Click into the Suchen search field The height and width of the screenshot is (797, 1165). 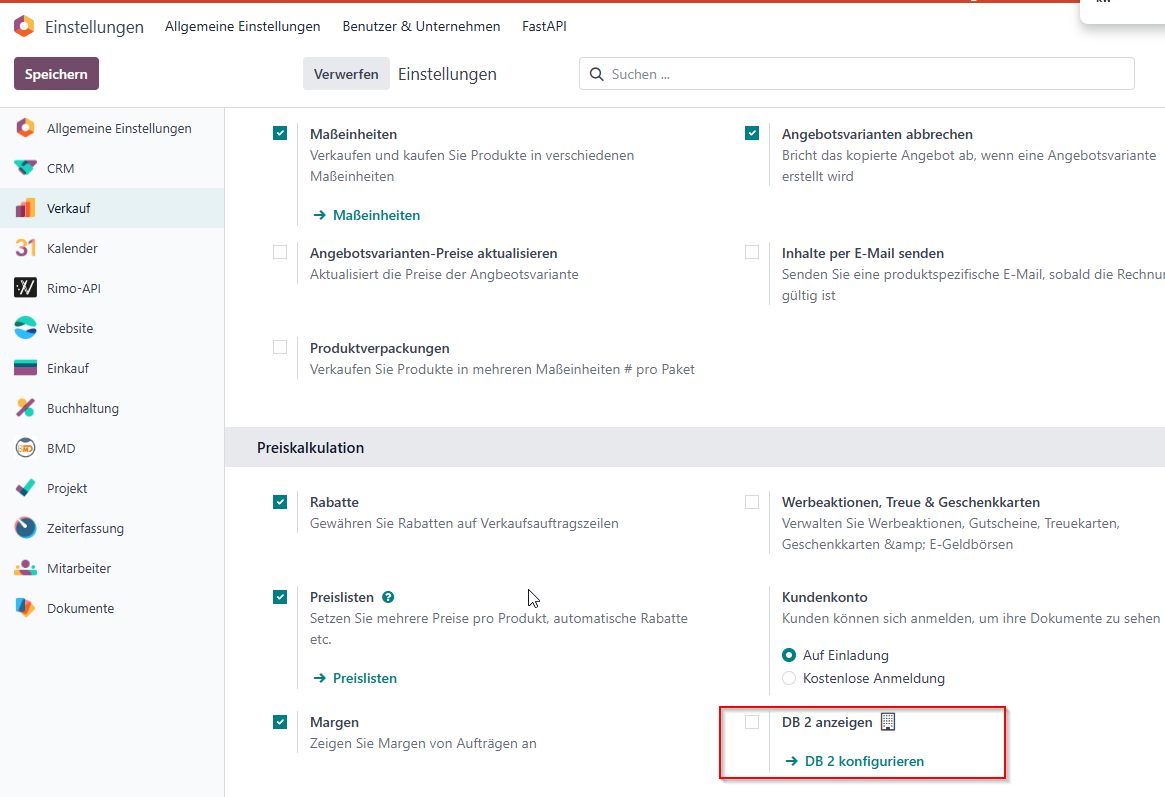click(857, 74)
